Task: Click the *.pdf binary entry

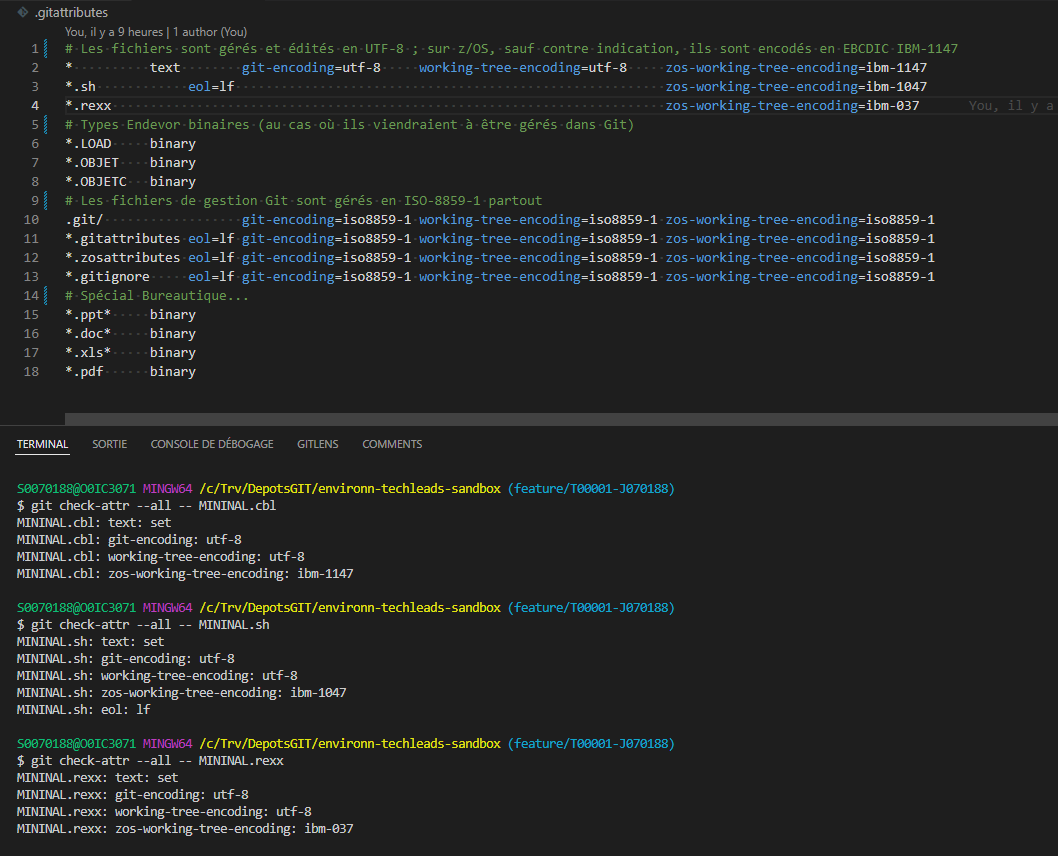Action: click(x=130, y=372)
